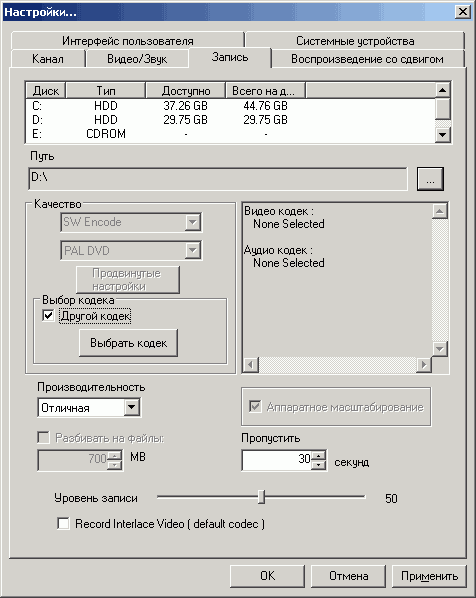Click the Пропустить seconds input field

(x=277, y=460)
